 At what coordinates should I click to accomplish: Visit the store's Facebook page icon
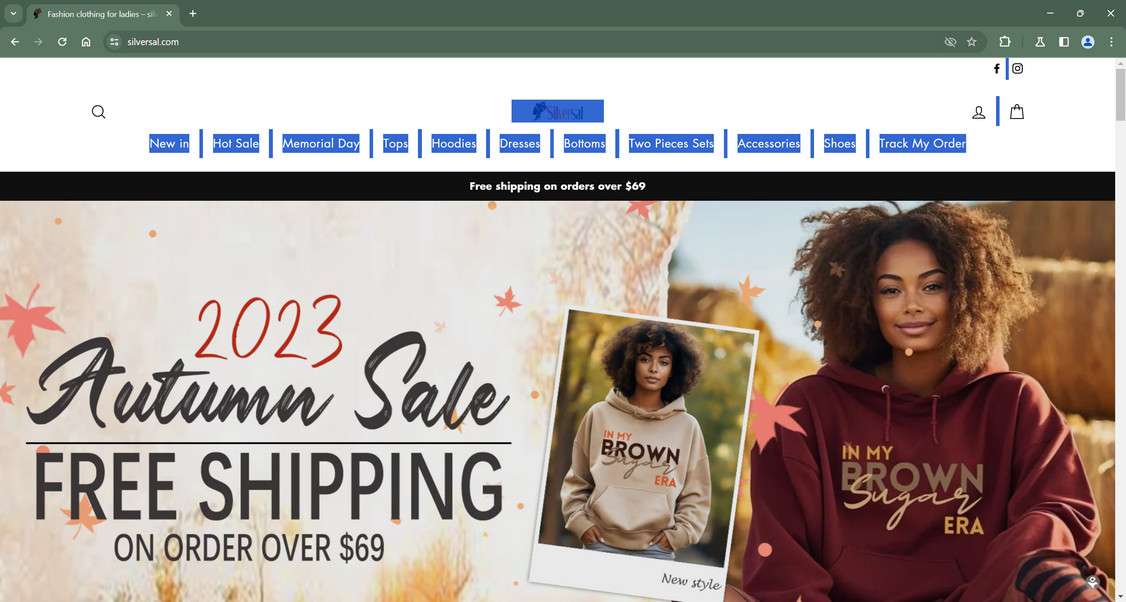tap(996, 69)
